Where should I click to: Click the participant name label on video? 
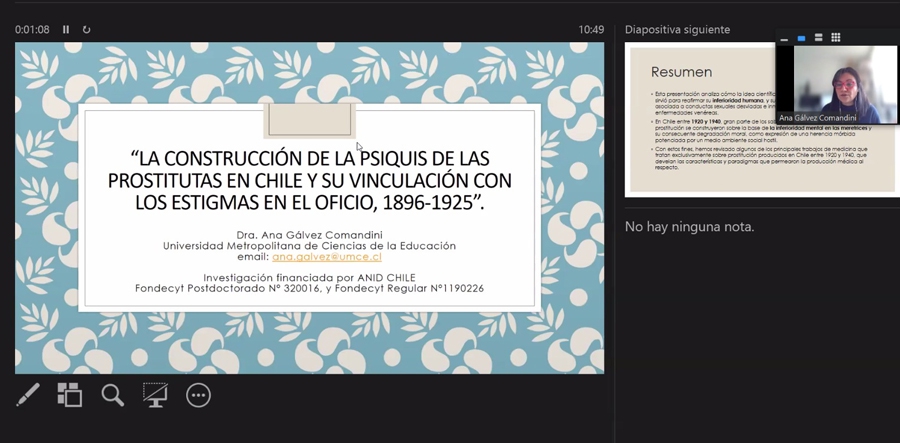(x=817, y=117)
